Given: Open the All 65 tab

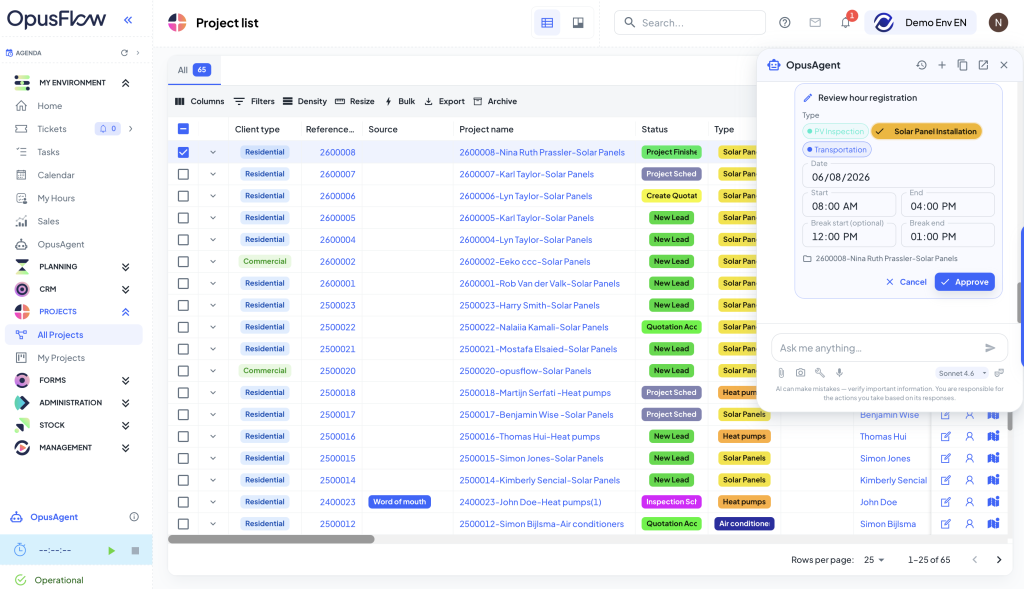Looking at the screenshot, I should pyautogui.click(x=194, y=70).
